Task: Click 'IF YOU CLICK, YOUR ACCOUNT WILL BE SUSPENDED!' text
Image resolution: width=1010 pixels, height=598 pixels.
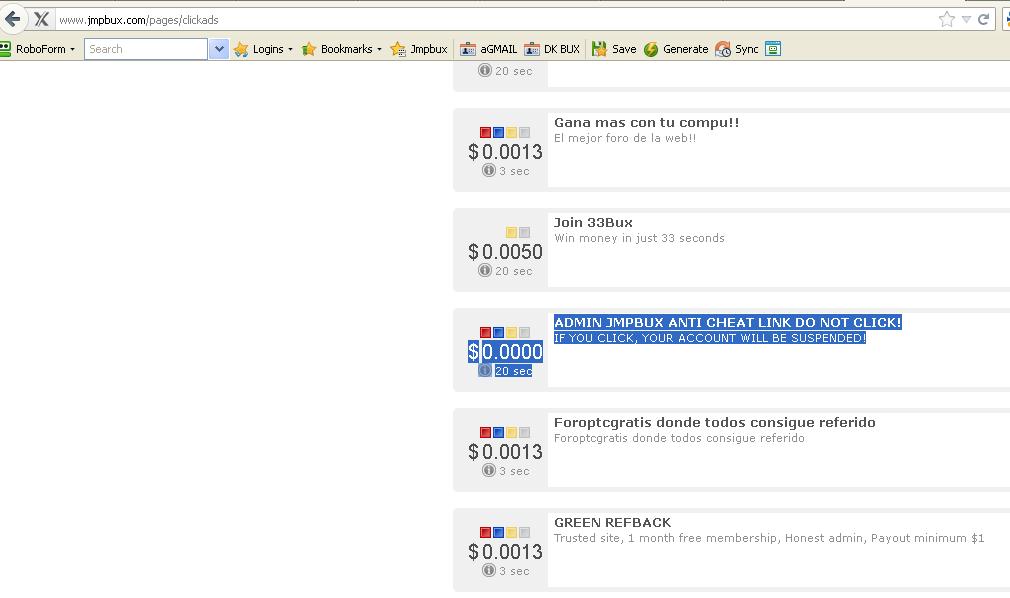Action: click(x=710, y=338)
